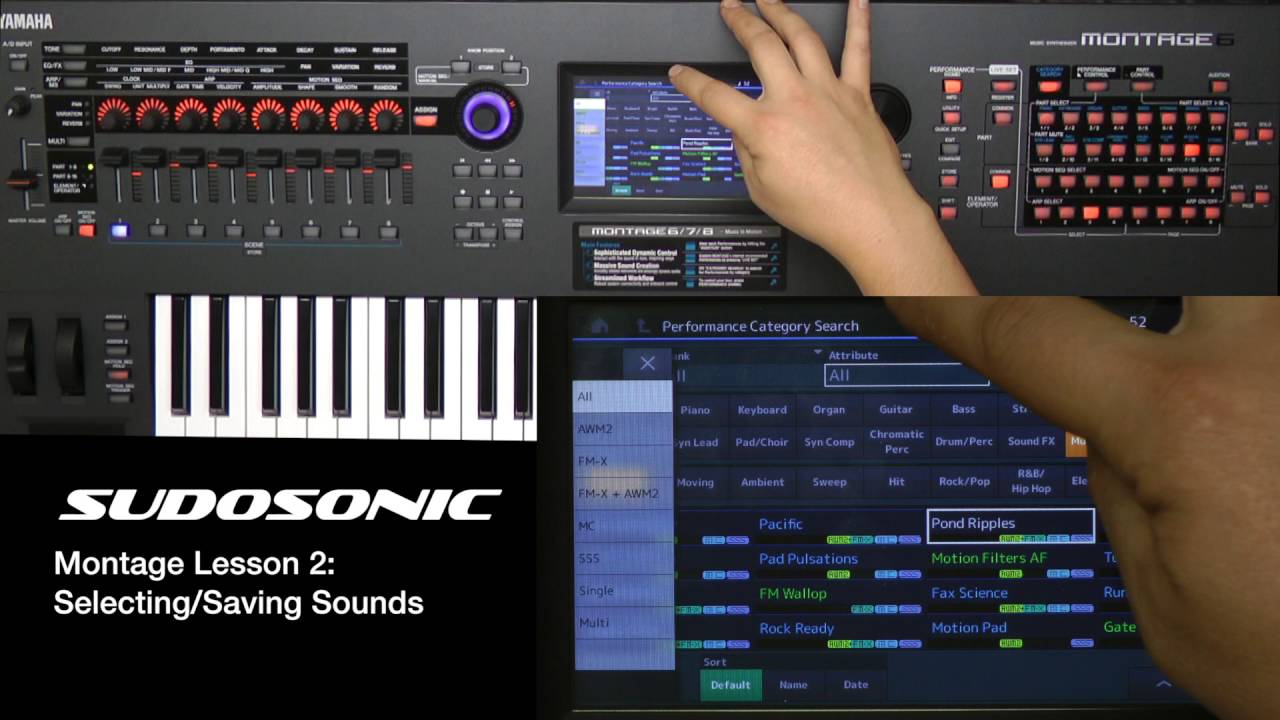This screenshot has width=1280, height=720.
Task: Select the Organ category
Action: [x=829, y=409]
